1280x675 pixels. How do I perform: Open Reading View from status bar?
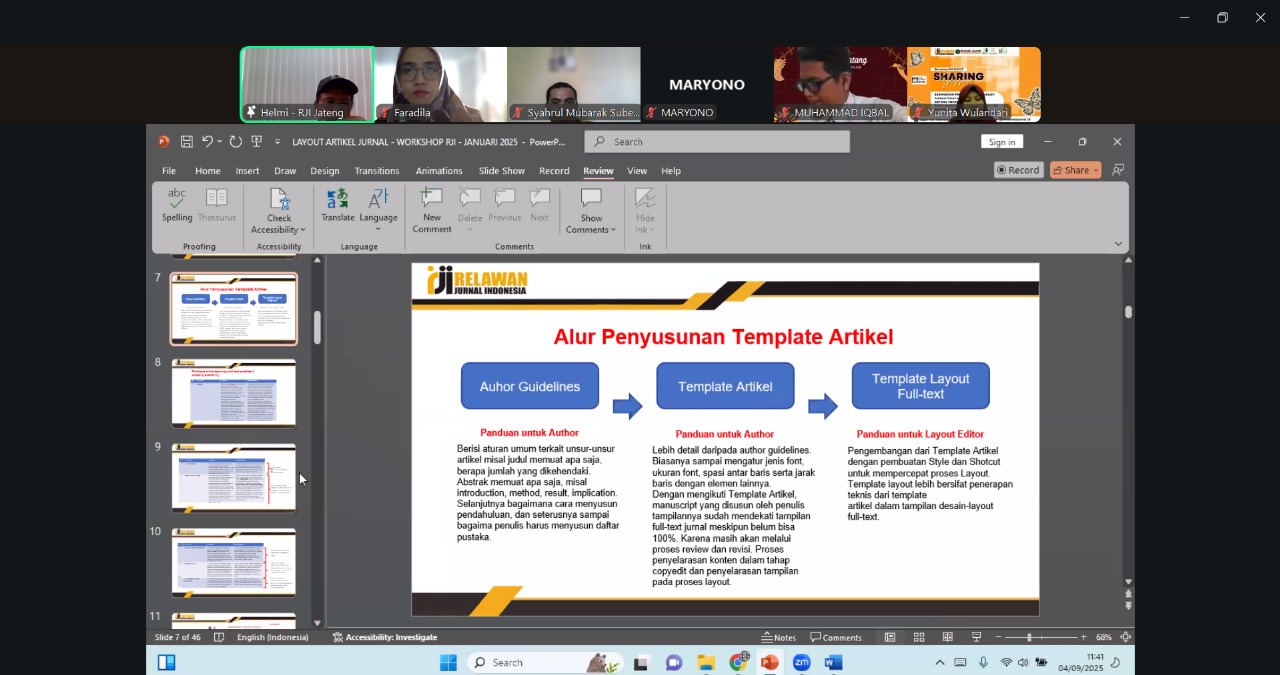(x=947, y=637)
